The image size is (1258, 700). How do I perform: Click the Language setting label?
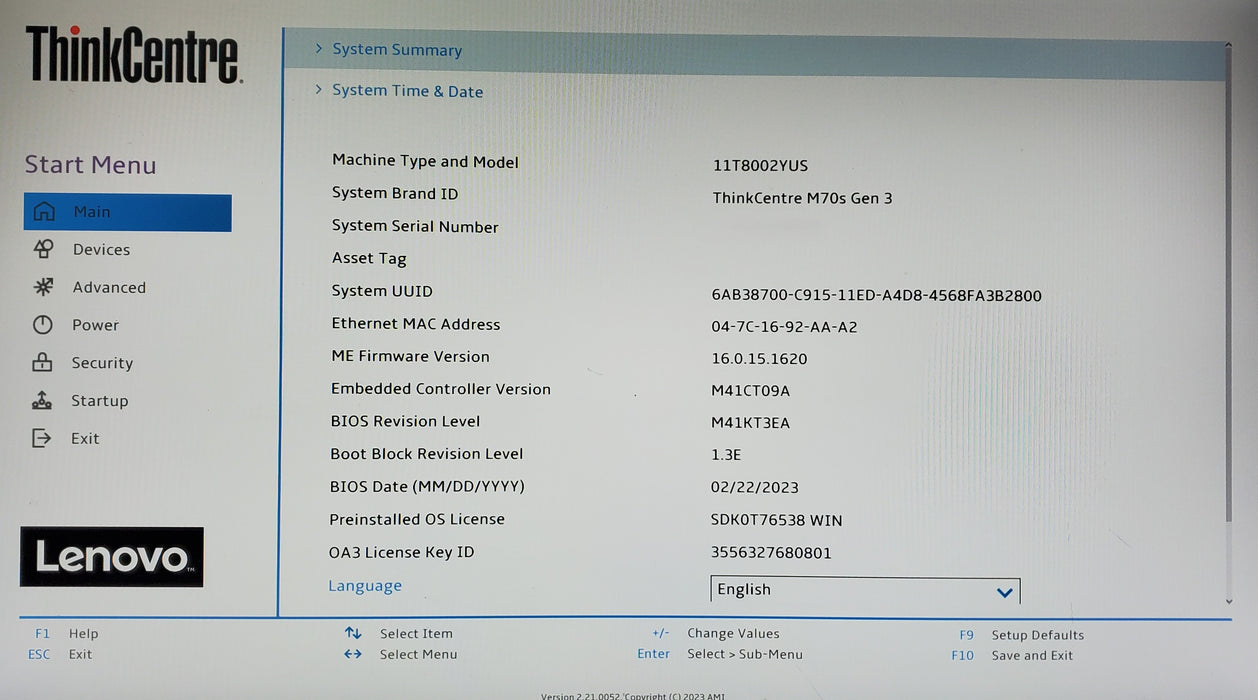[365, 586]
